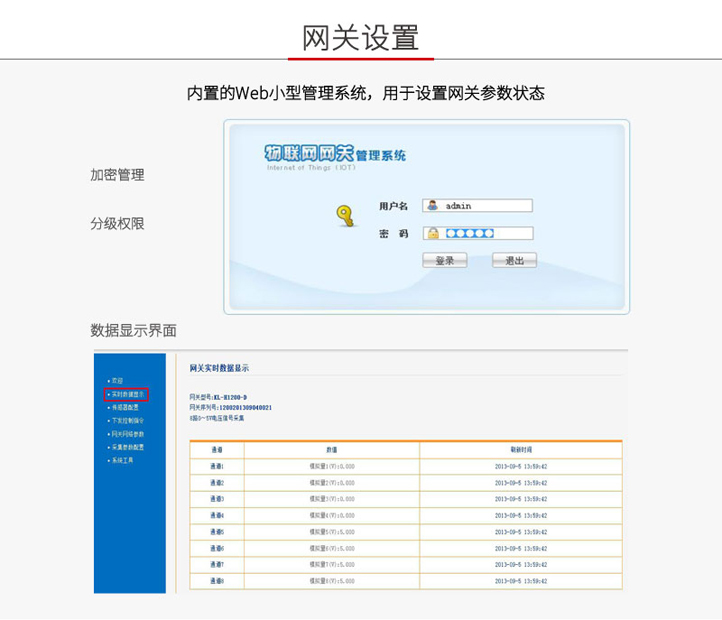The image size is (722, 620).
Task: Open 下发控制指令 sidebar item
Action: (x=126, y=421)
